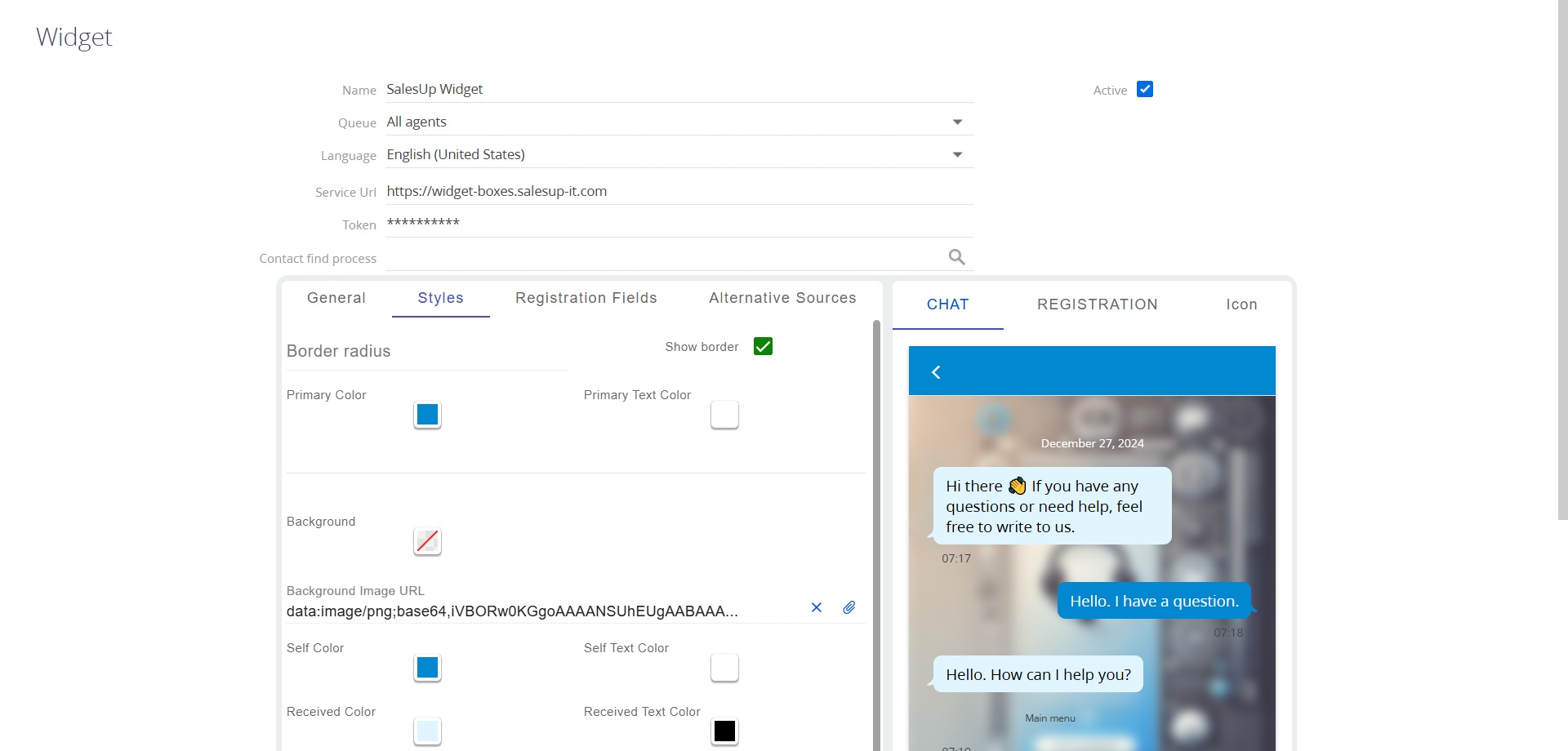Click the 'English (United States)' language value

456,154
